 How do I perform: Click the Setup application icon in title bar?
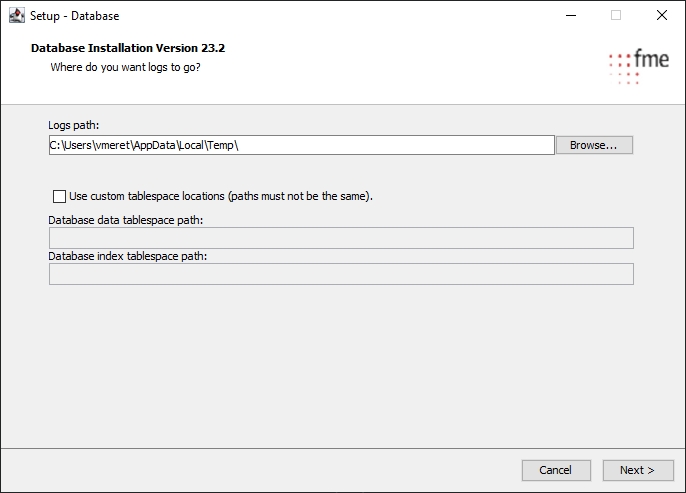(16, 15)
